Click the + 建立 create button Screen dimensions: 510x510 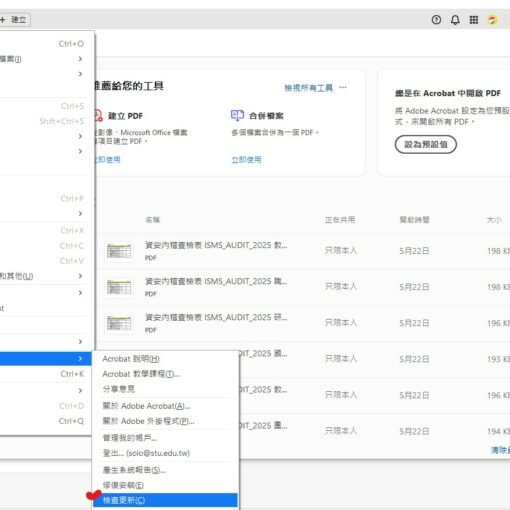(14, 20)
